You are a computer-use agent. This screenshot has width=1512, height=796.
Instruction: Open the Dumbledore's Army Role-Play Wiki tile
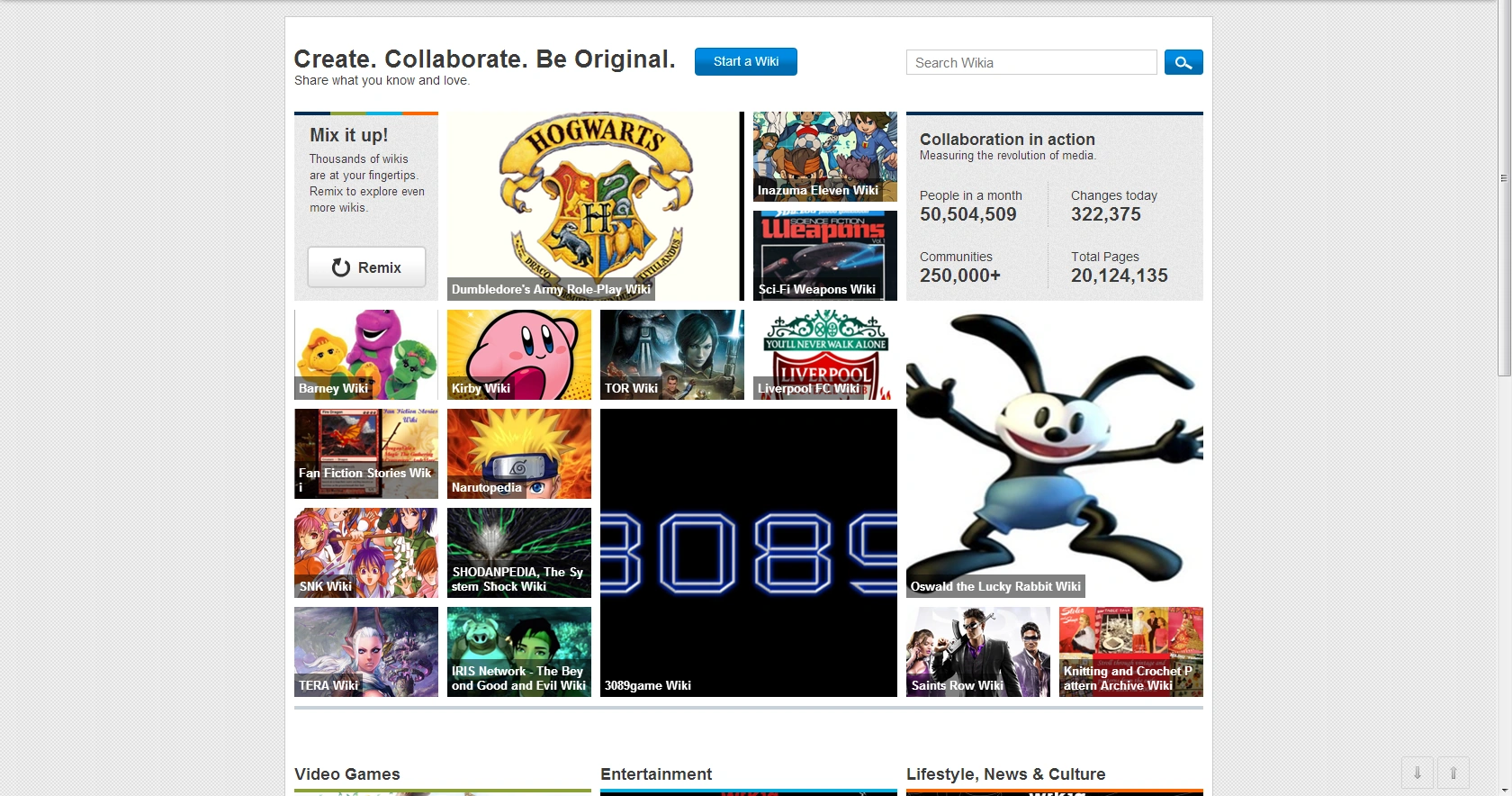[596, 206]
